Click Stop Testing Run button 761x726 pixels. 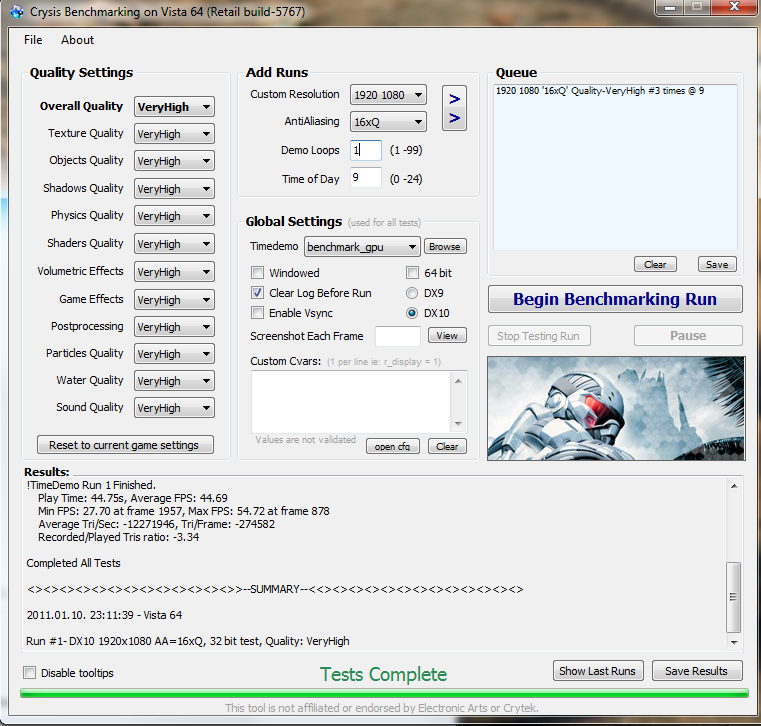[x=539, y=336]
